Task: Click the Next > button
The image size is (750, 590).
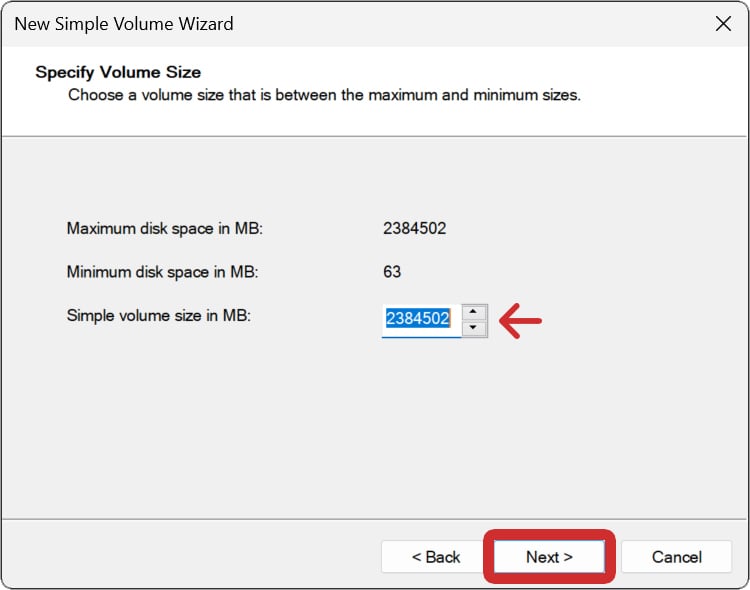Action: [549, 557]
